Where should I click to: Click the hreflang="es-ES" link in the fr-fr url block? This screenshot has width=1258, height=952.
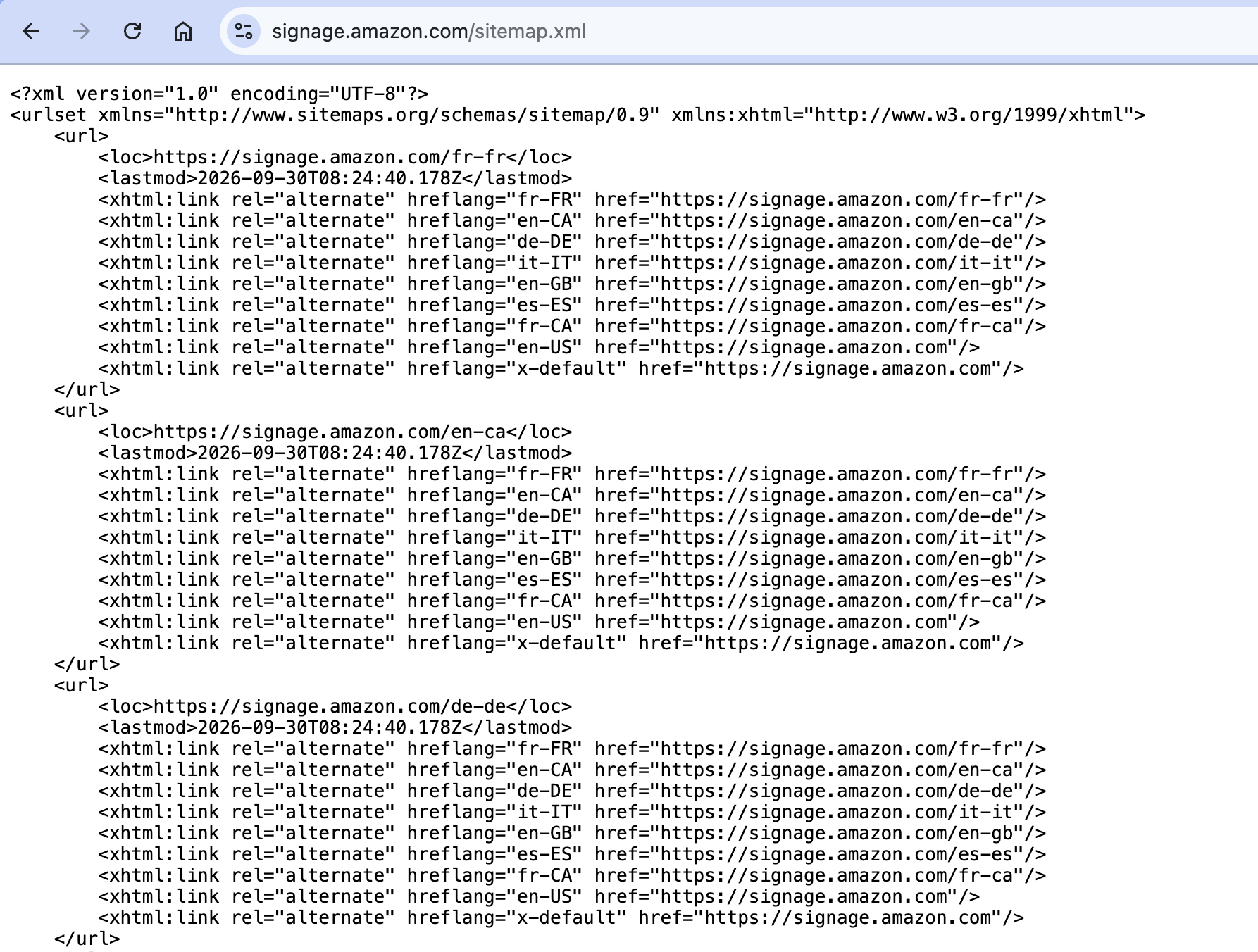coord(572,305)
